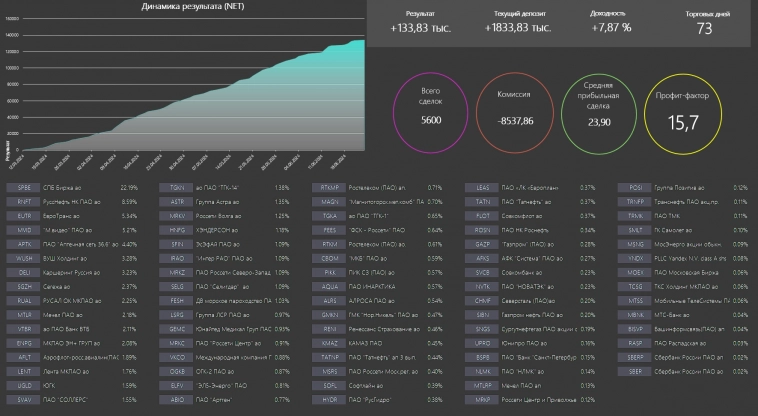This screenshot has width=758, height=416.
Task: Select the green 'Средняя прибыльная сделка' circle
Action: 597,106
